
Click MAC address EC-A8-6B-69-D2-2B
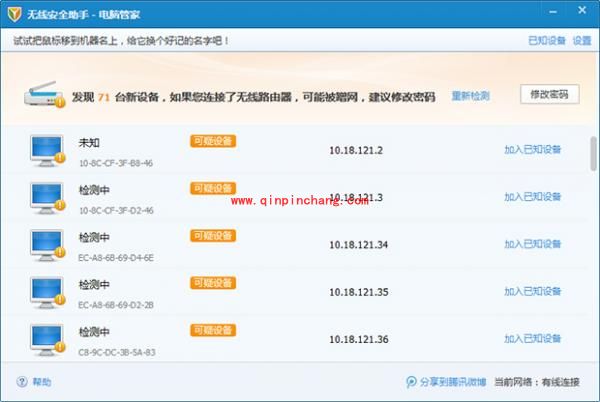(x=116, y=305)
